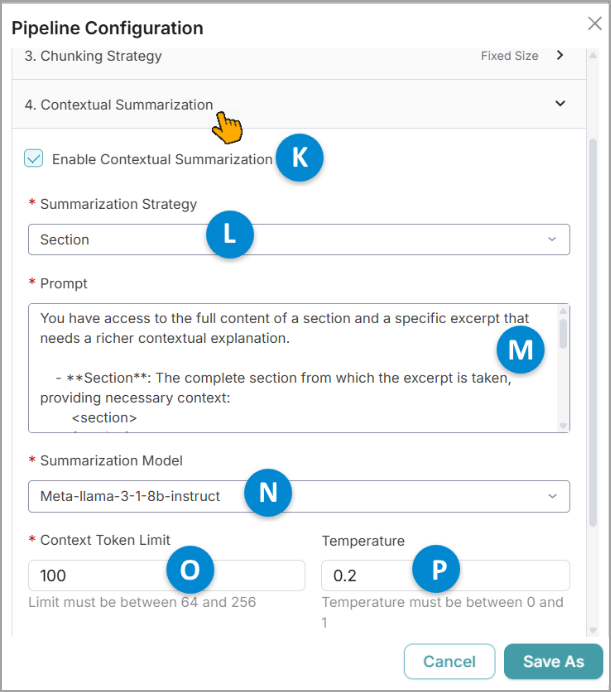Image resolution: width=611 pixels, height=692 pixels.
Task: Click the prompt textarea scrollbar thumb
Action: point(563,333)
